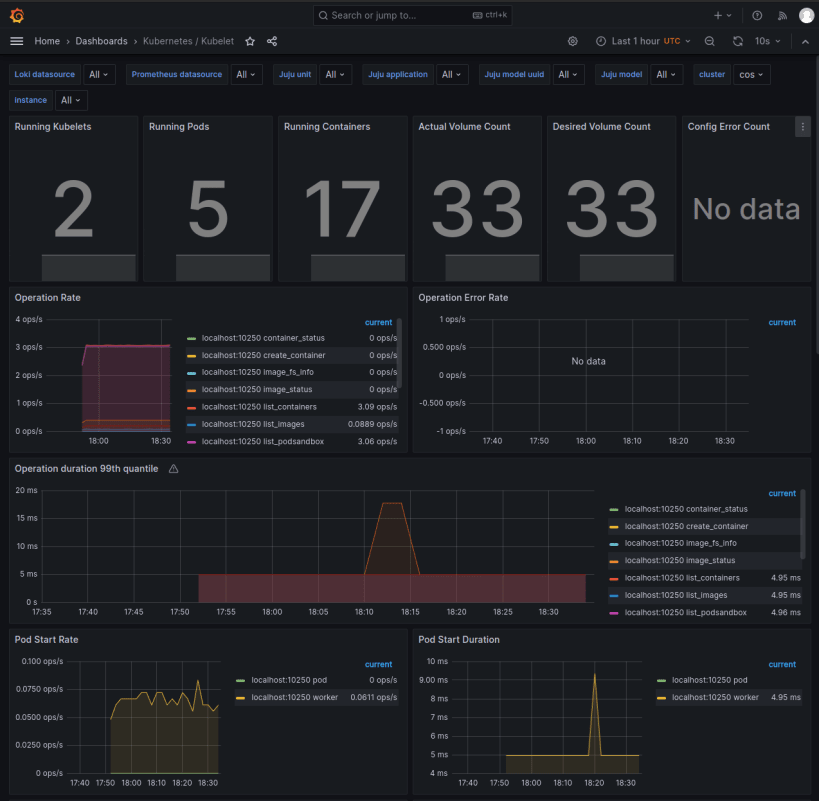Open dashboard settings gear

pyautogui.click(x=573, y=41)
